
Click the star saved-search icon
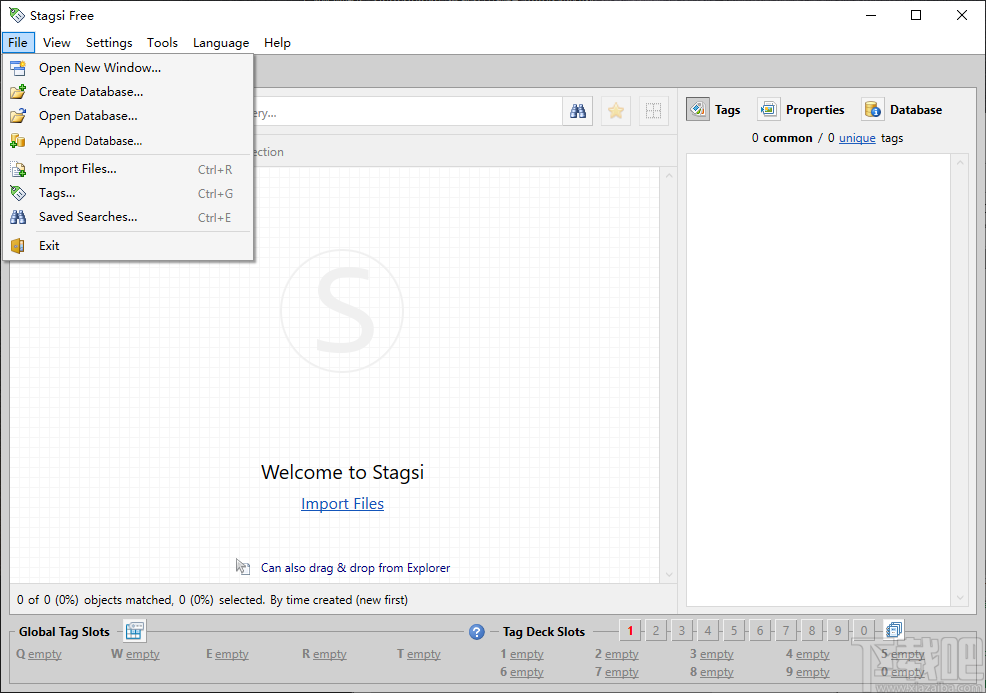[616, 111]
